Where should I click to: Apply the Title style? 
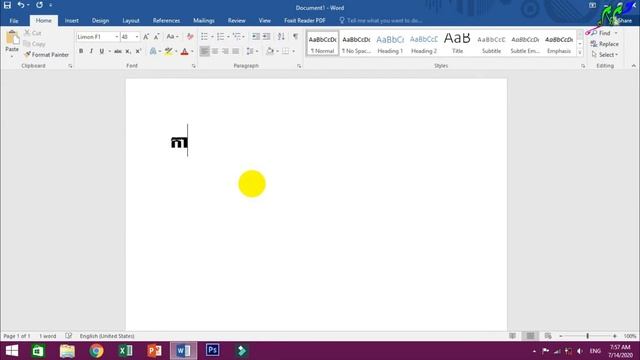(457, 43)
